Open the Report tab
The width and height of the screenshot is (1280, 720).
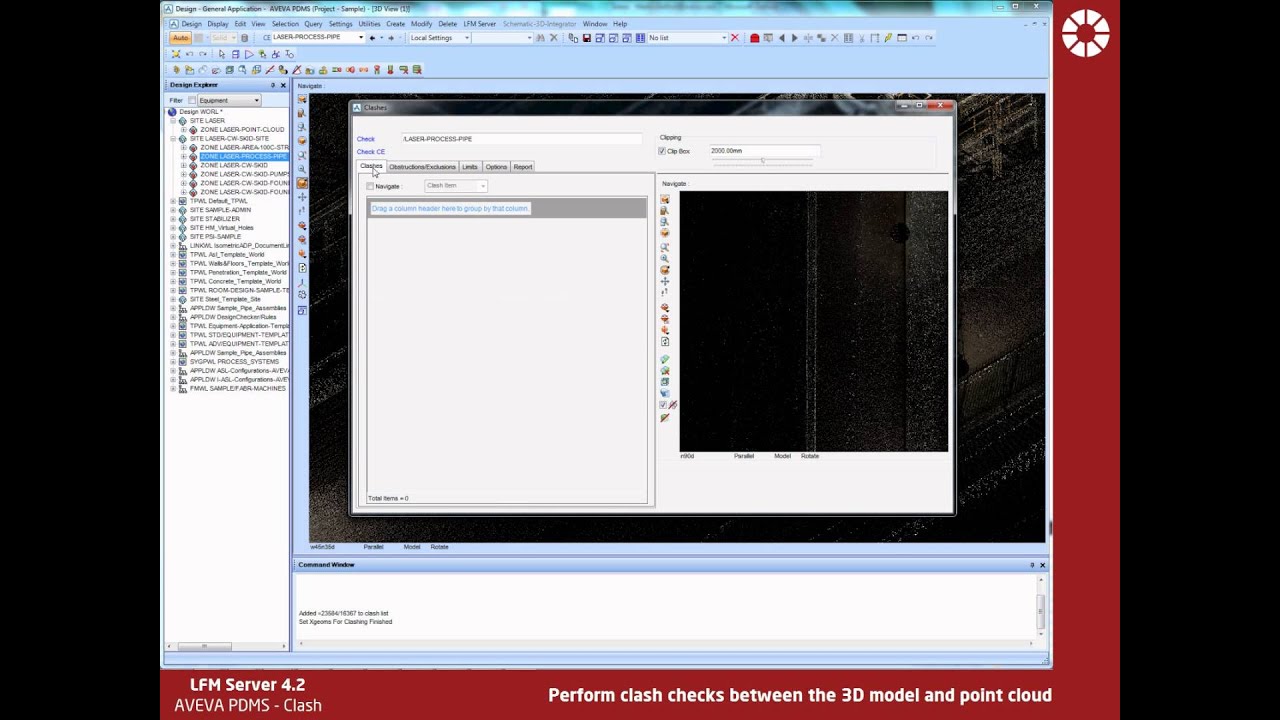(523, 167)
